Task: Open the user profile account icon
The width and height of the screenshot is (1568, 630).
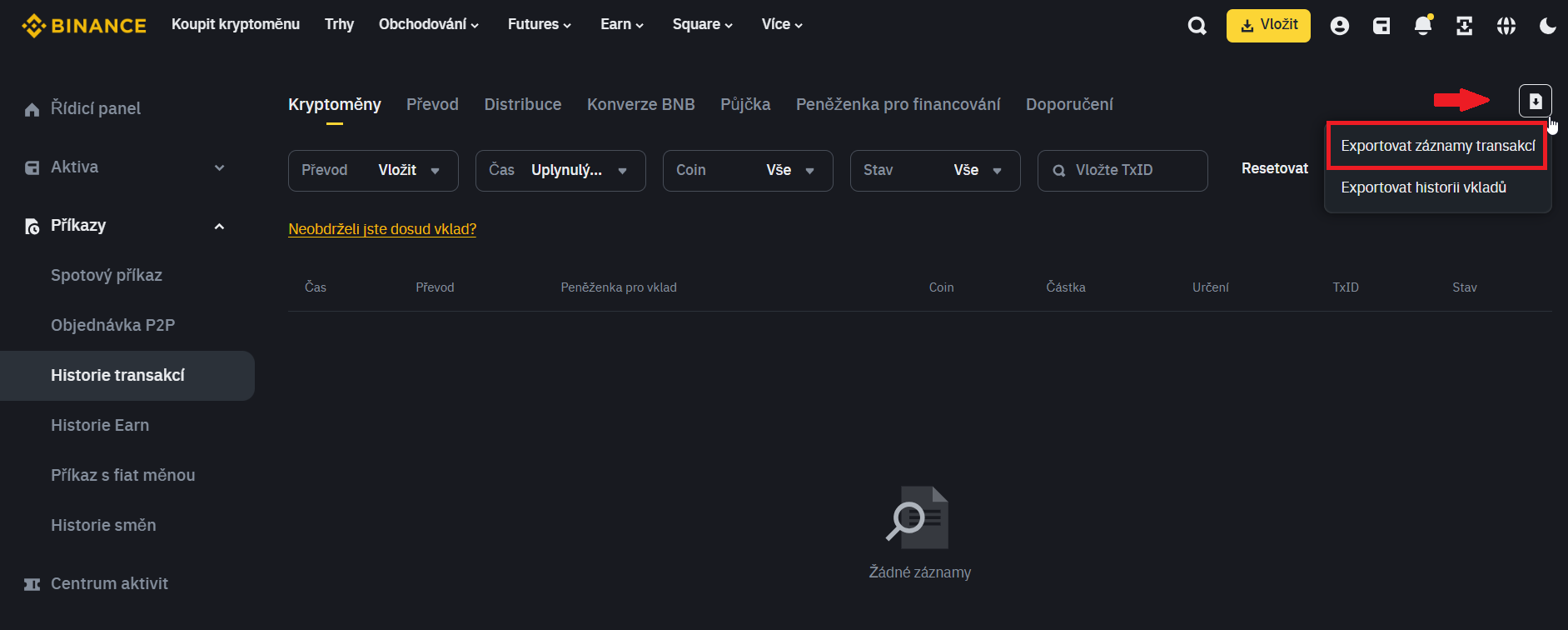Action: [1339, 26]
